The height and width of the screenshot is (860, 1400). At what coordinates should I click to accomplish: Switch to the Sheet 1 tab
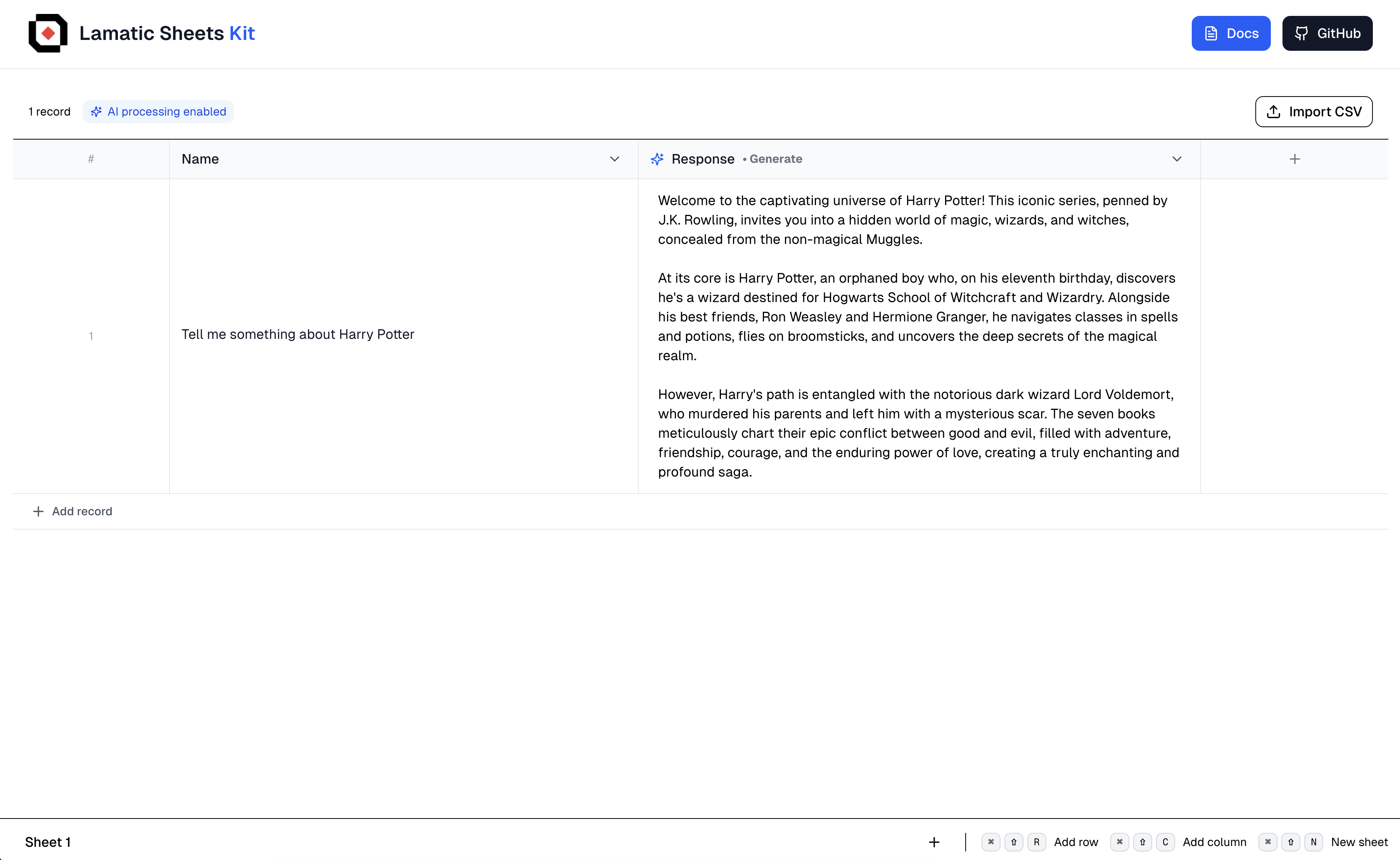(48, 843)
